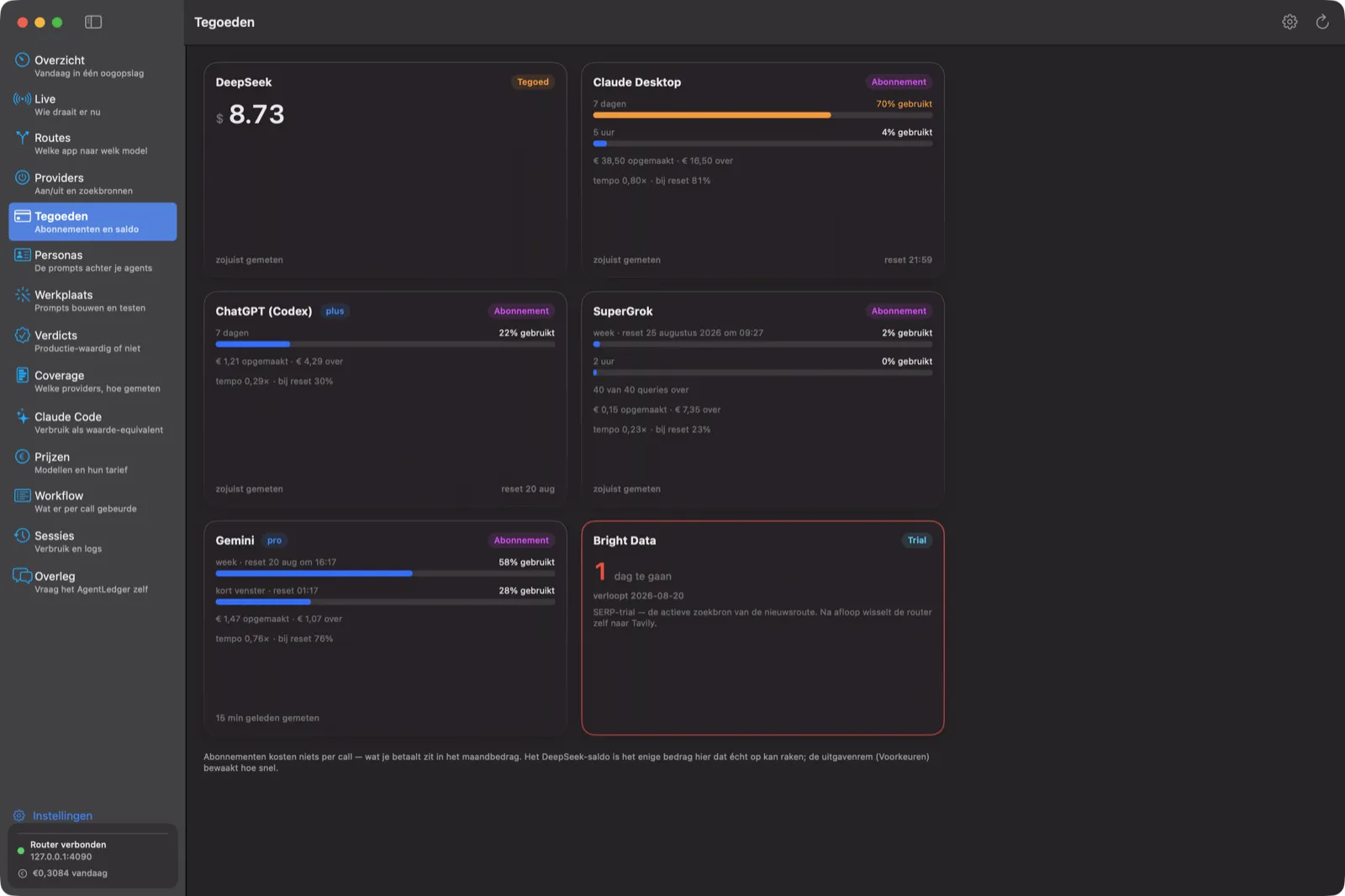This screenshot has width=1345, height=896.
Task: Click the Tegoed badge on DeepSeek
Action: pyautogui.click(x=533, y=82)
